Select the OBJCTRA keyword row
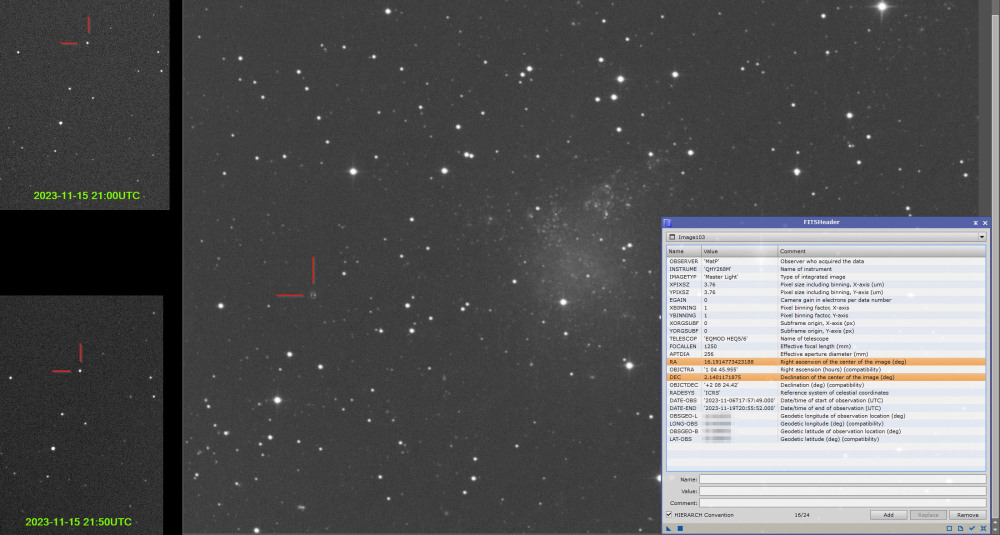1000x535 pixels. coord(826,369)
